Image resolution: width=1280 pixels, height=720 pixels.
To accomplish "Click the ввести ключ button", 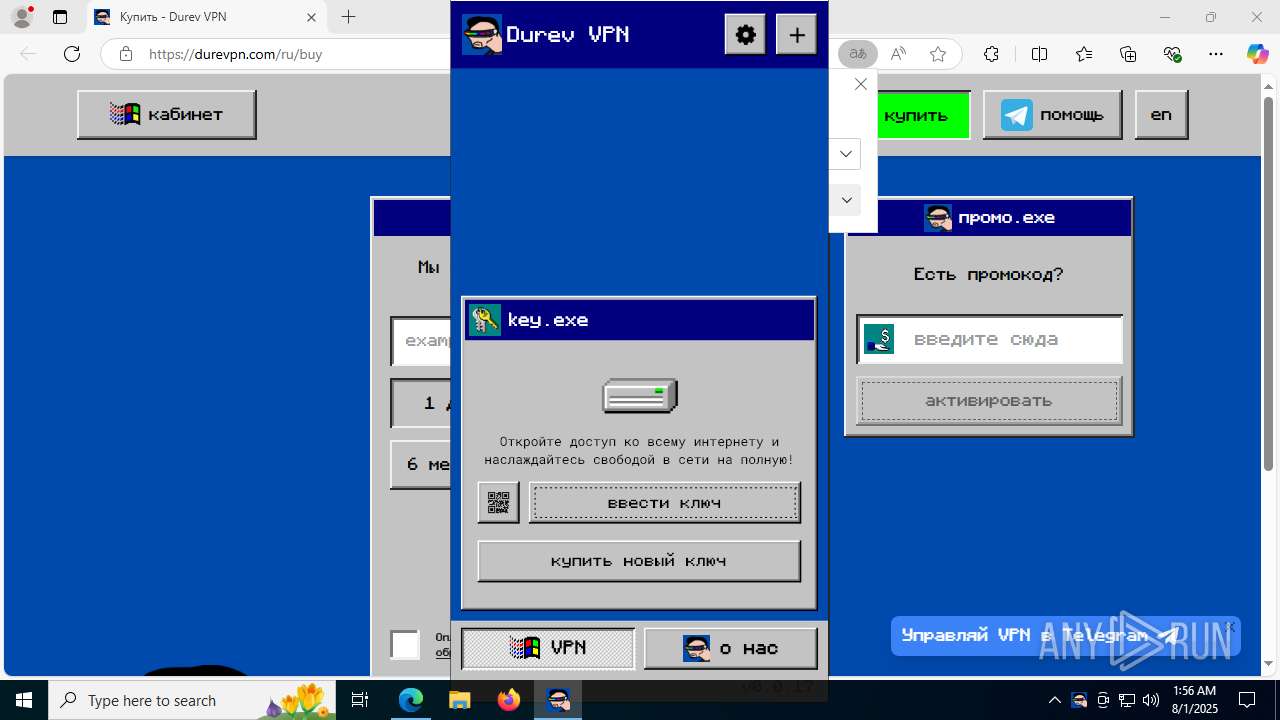I will click(x=664, y=503).
